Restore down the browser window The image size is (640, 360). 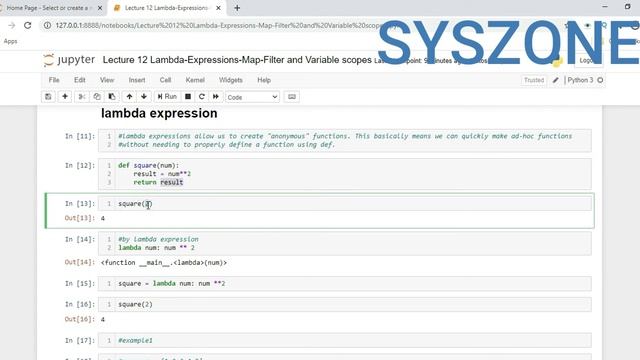tap(628, 7)
